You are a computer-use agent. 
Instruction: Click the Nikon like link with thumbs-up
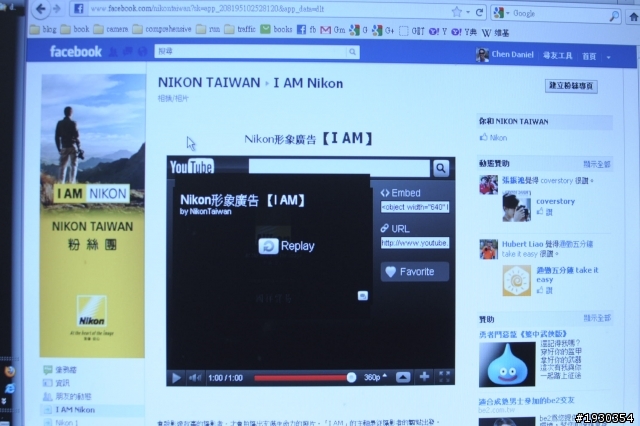click(x=493, y=138)
